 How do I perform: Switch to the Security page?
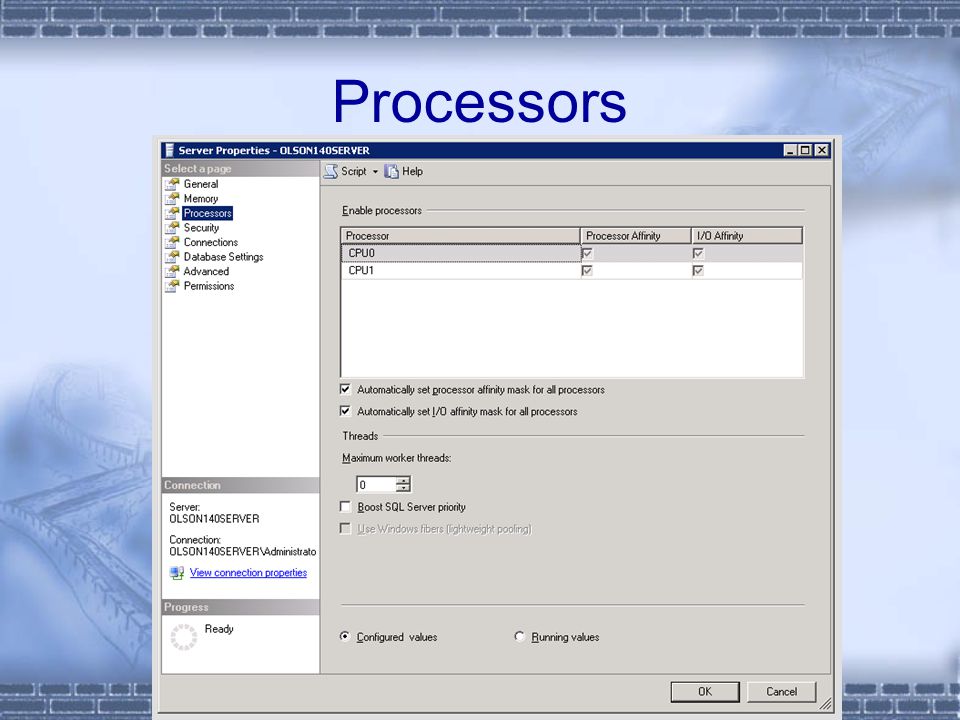coord(201,228)
